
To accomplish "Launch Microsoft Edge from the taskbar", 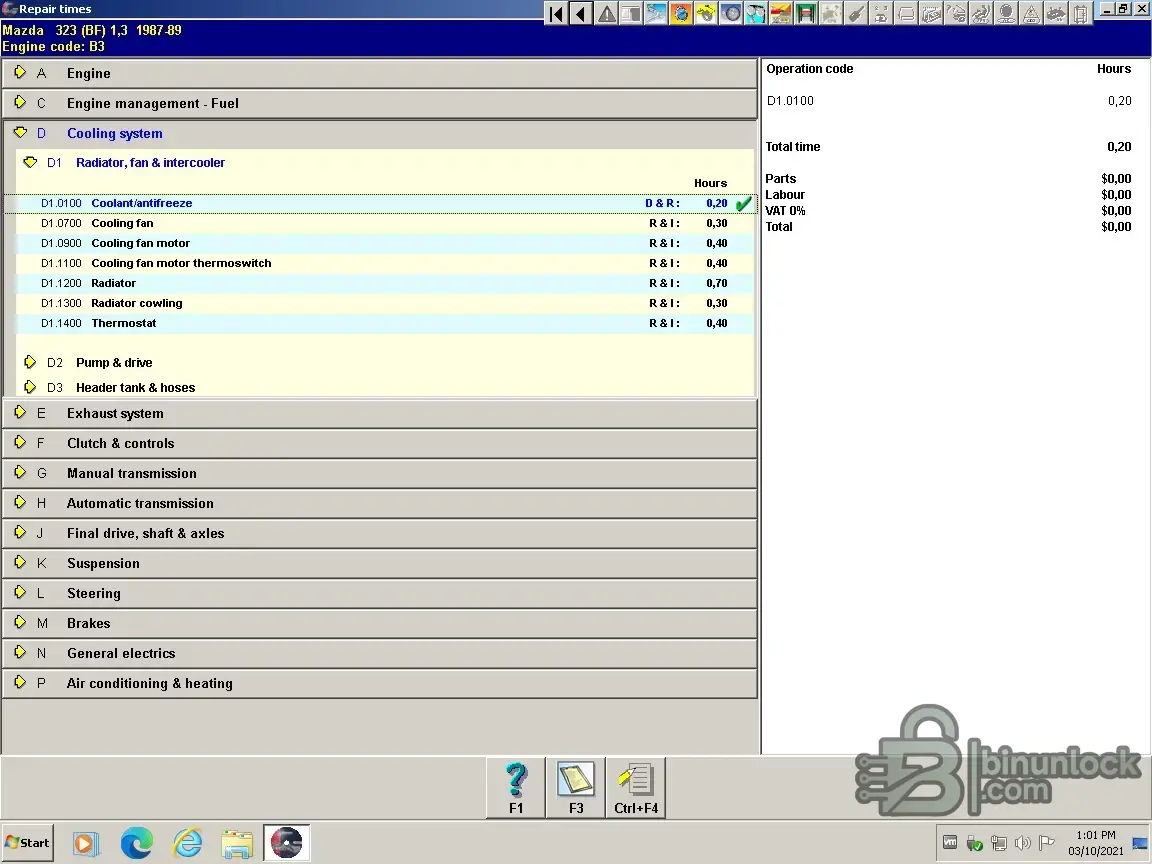I will (x=137, y=843).
